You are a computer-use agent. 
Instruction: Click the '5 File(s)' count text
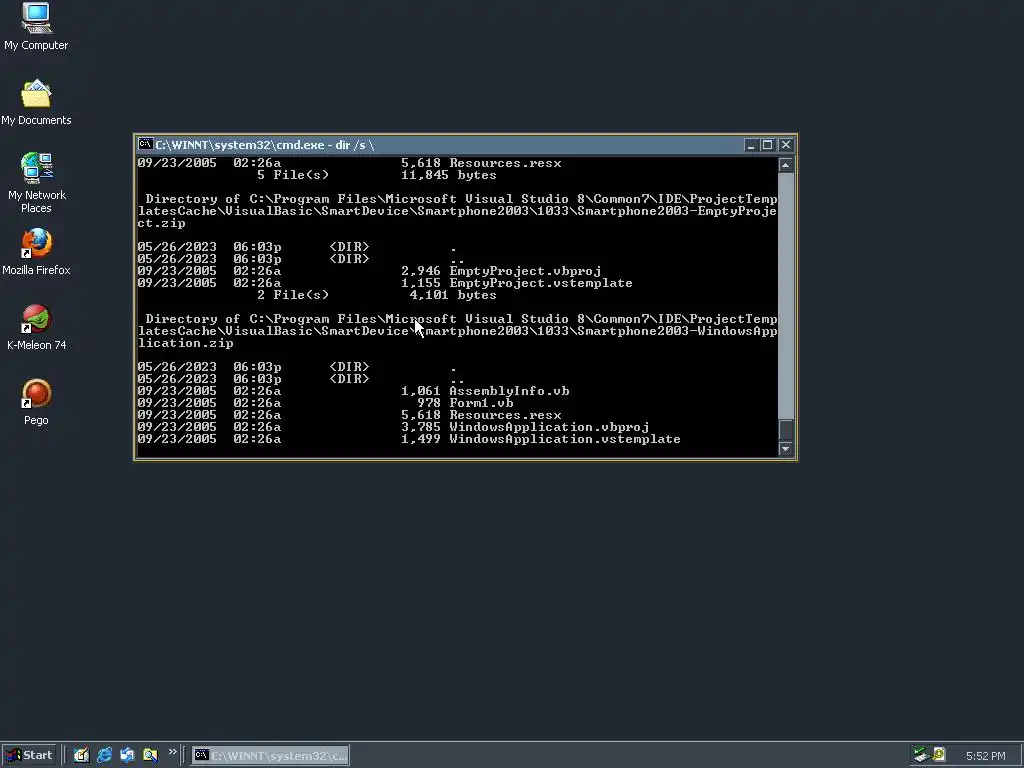coord(293,175)
